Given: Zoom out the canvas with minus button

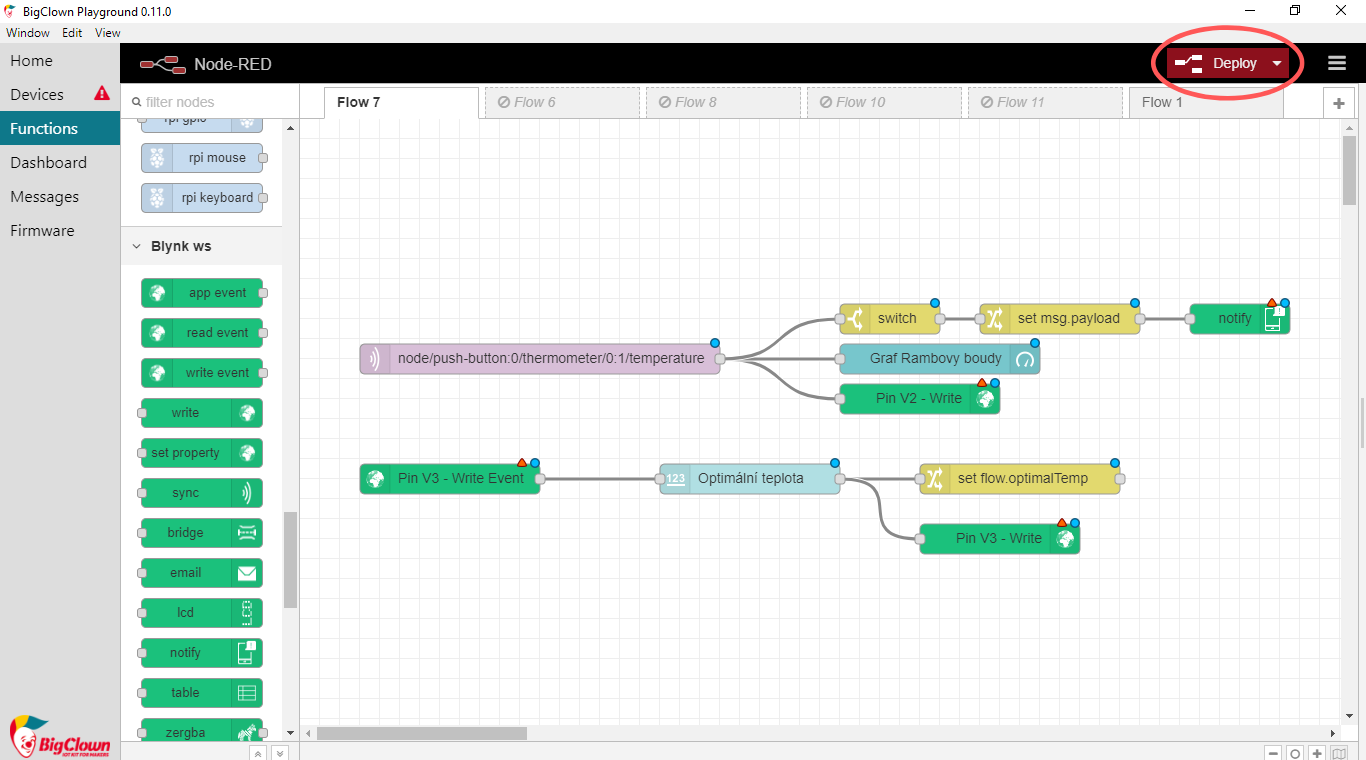Looking at the screenshot, I should [x=1273, y=754].
